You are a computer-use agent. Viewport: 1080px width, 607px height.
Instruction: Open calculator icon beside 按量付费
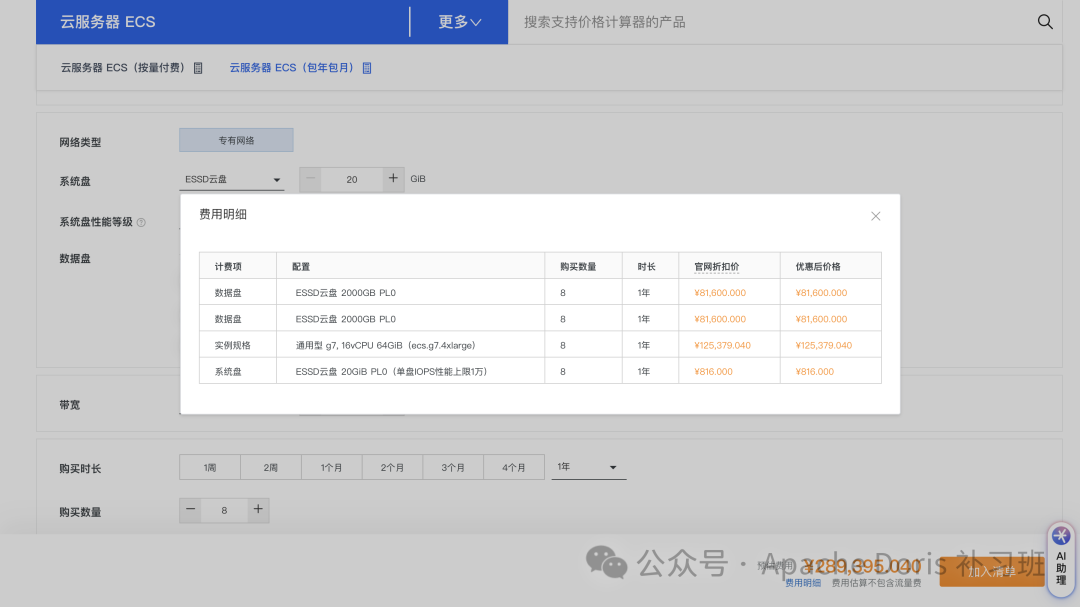click(198, 68)
